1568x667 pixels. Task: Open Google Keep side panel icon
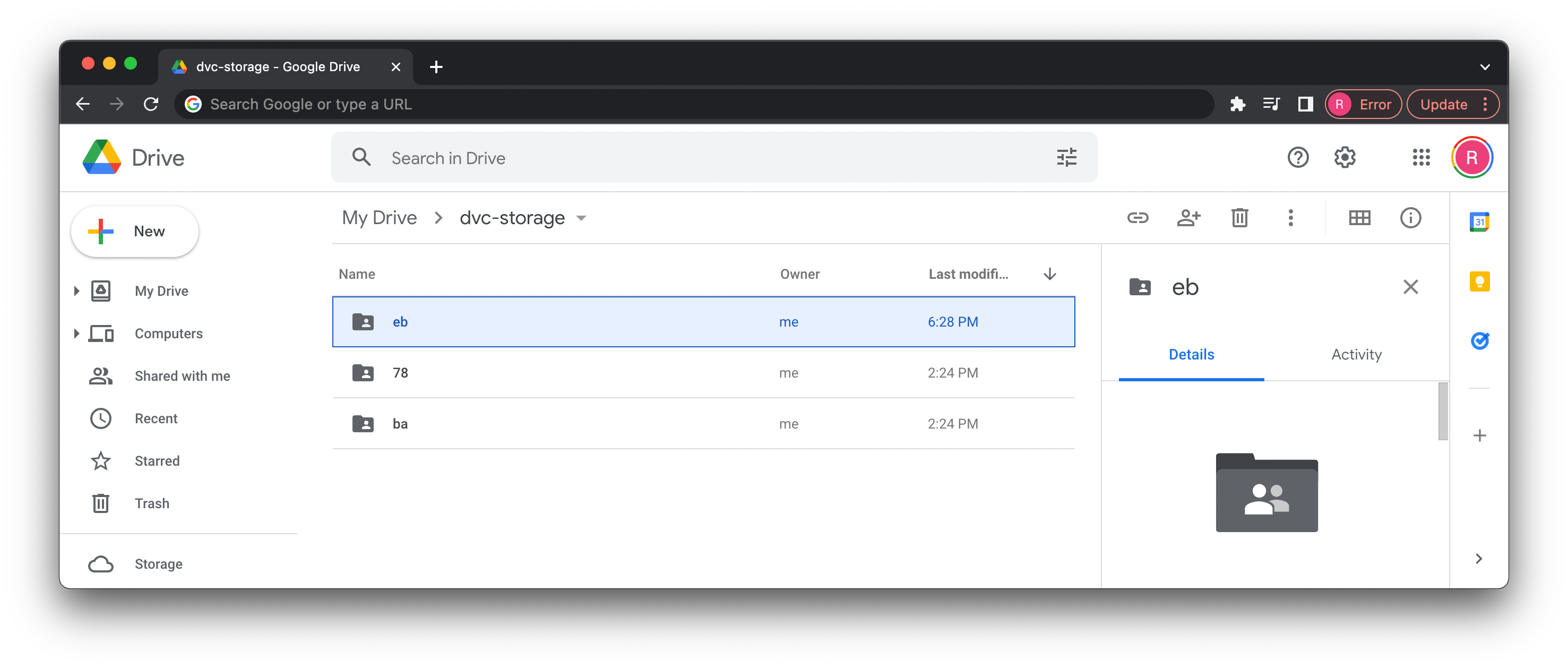pyautogui.click(x=1479, y=281)
